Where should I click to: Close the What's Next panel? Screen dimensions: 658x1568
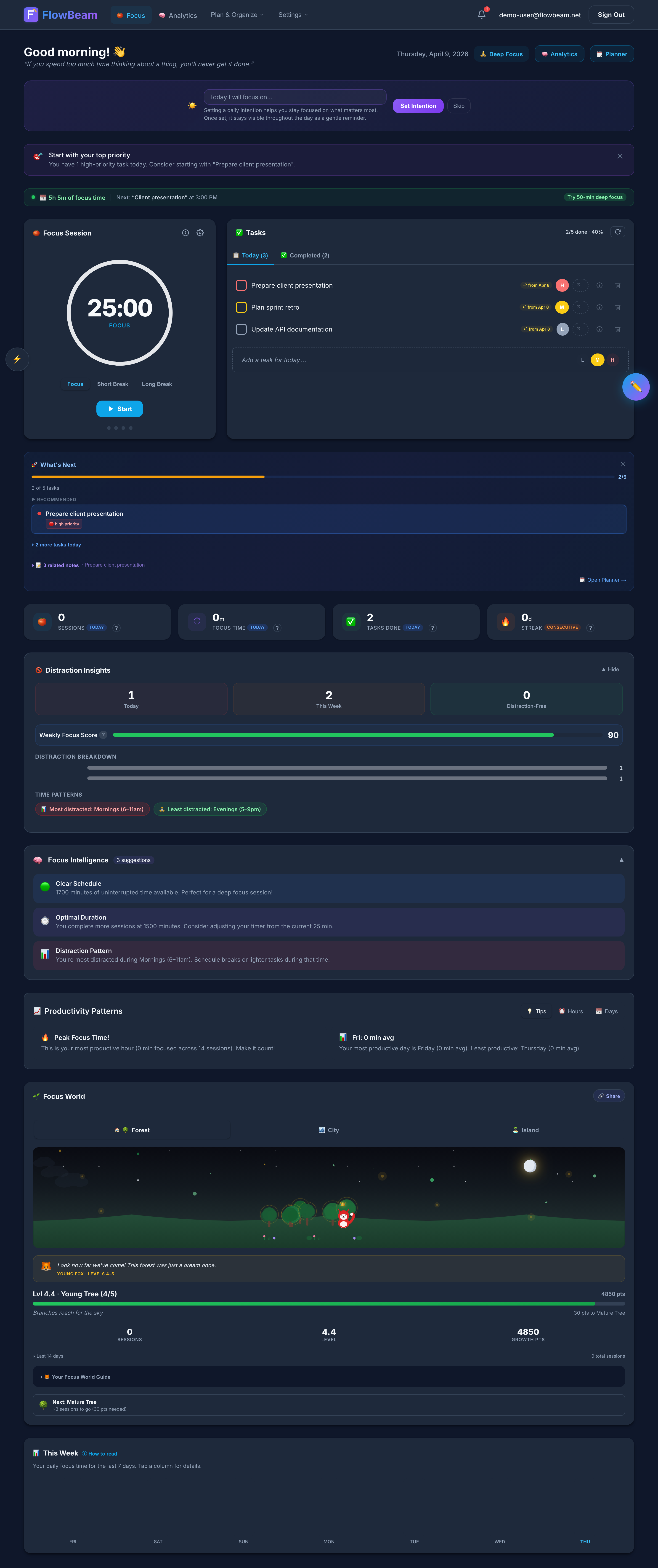click(x=623, y=464)
